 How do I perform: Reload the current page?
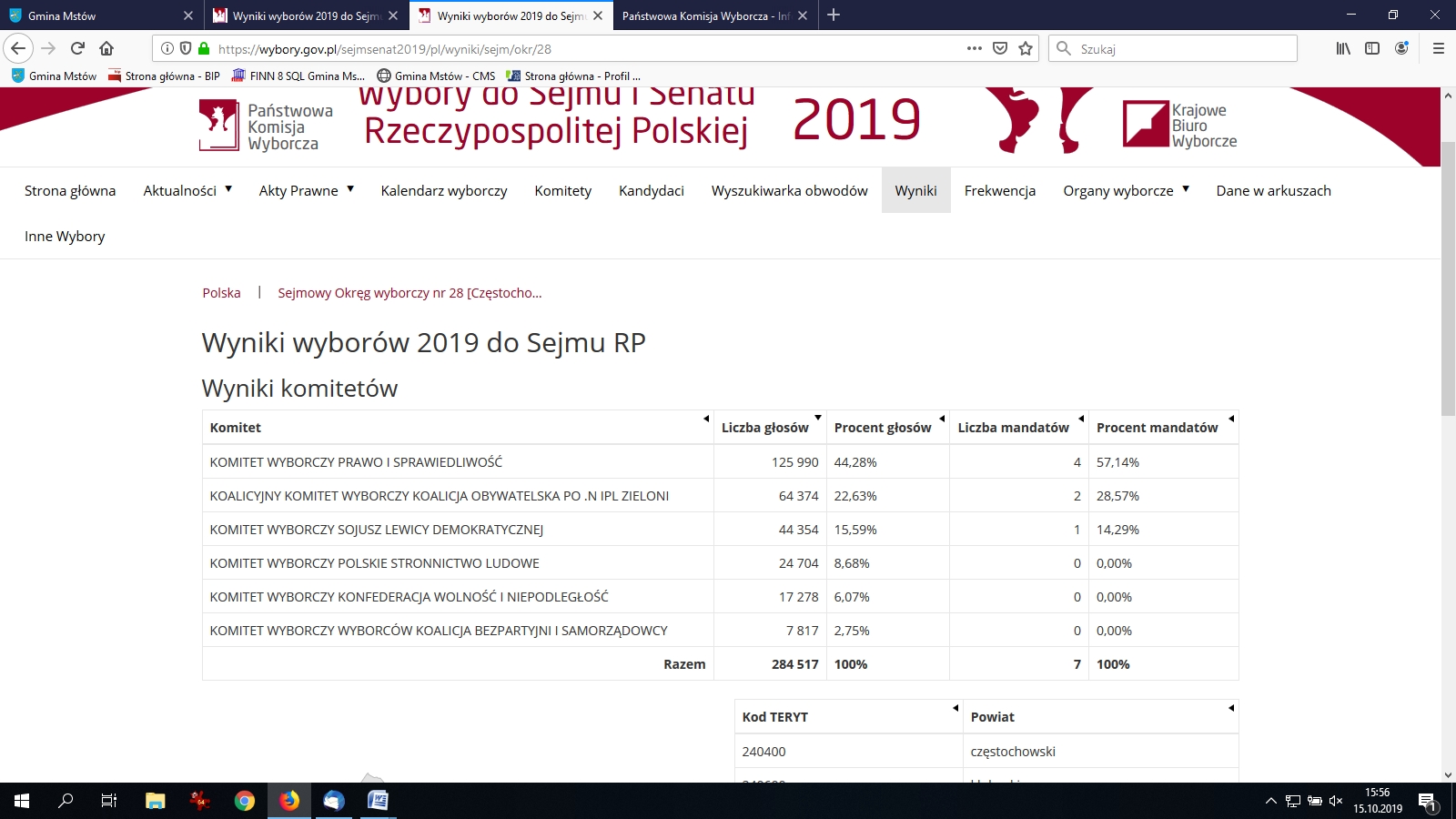(x=77, y=48)
